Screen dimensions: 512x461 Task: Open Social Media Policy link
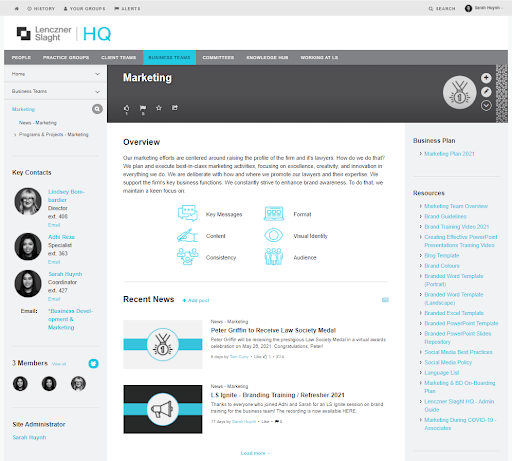point(448,362)
